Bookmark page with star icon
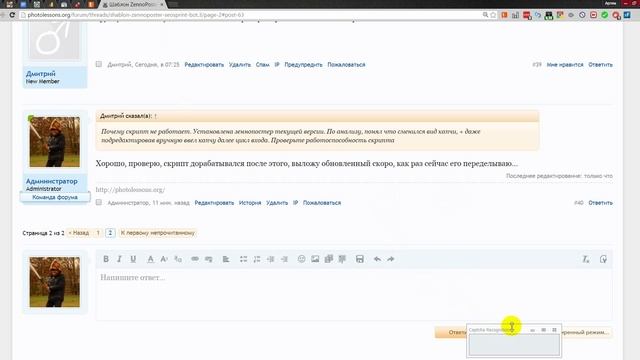Image resolution: width=640 pixels, height=360 pixels. (x=493, y=15)
